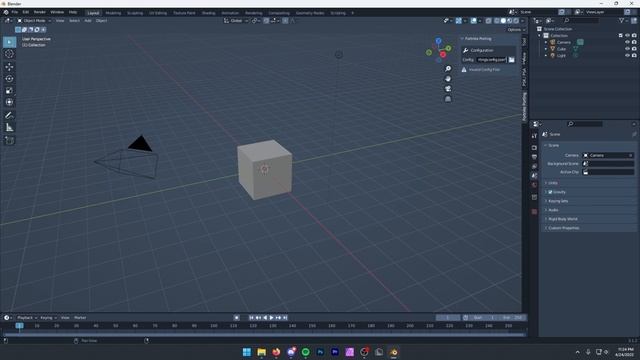This screenshot has width=640, height=360.
Task: Open the viewport Options dropdown
Action: (x=516, y=29)
